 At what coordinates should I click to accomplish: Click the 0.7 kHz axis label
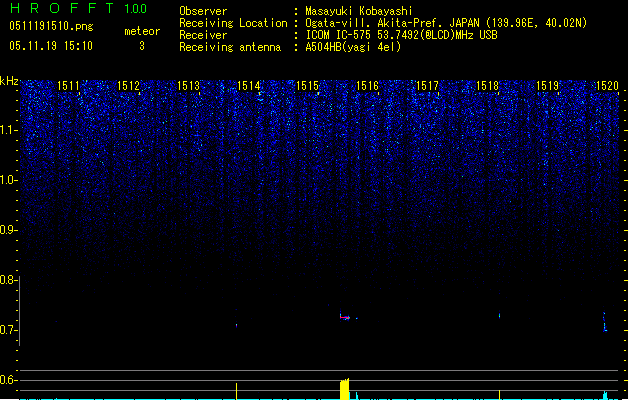8,330
